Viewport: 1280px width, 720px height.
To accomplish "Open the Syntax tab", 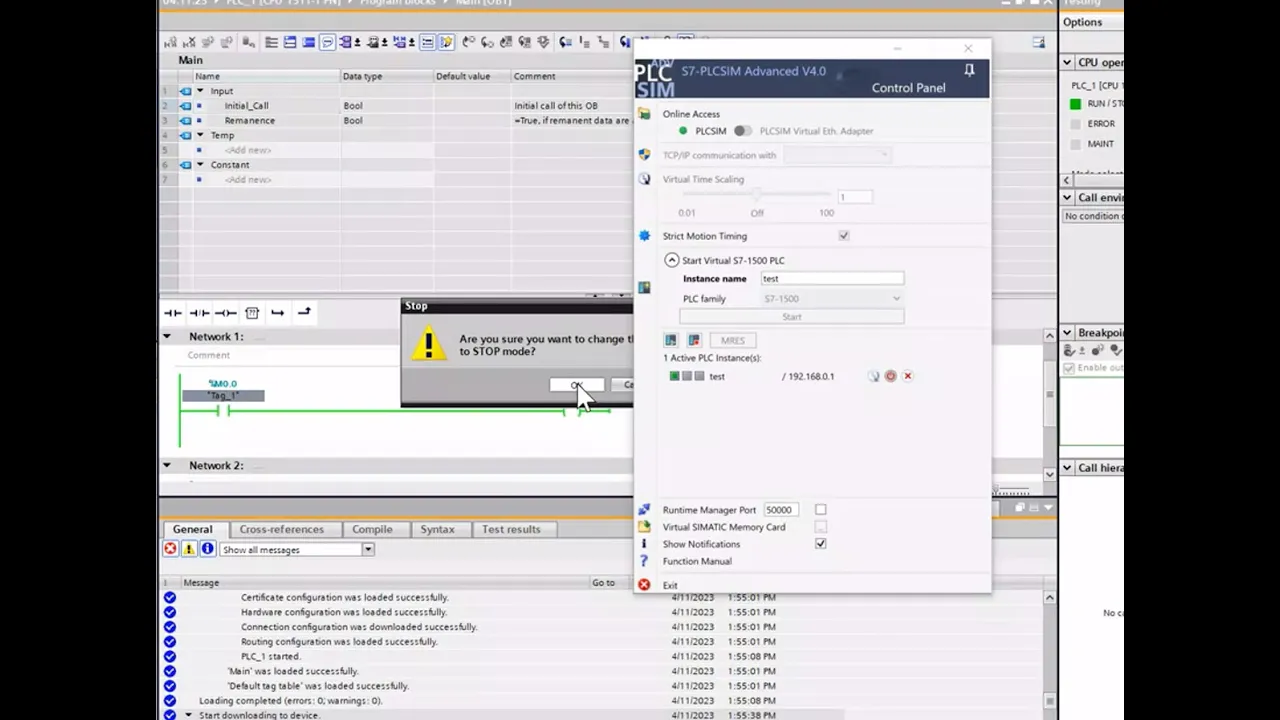I will pos(437,529).
